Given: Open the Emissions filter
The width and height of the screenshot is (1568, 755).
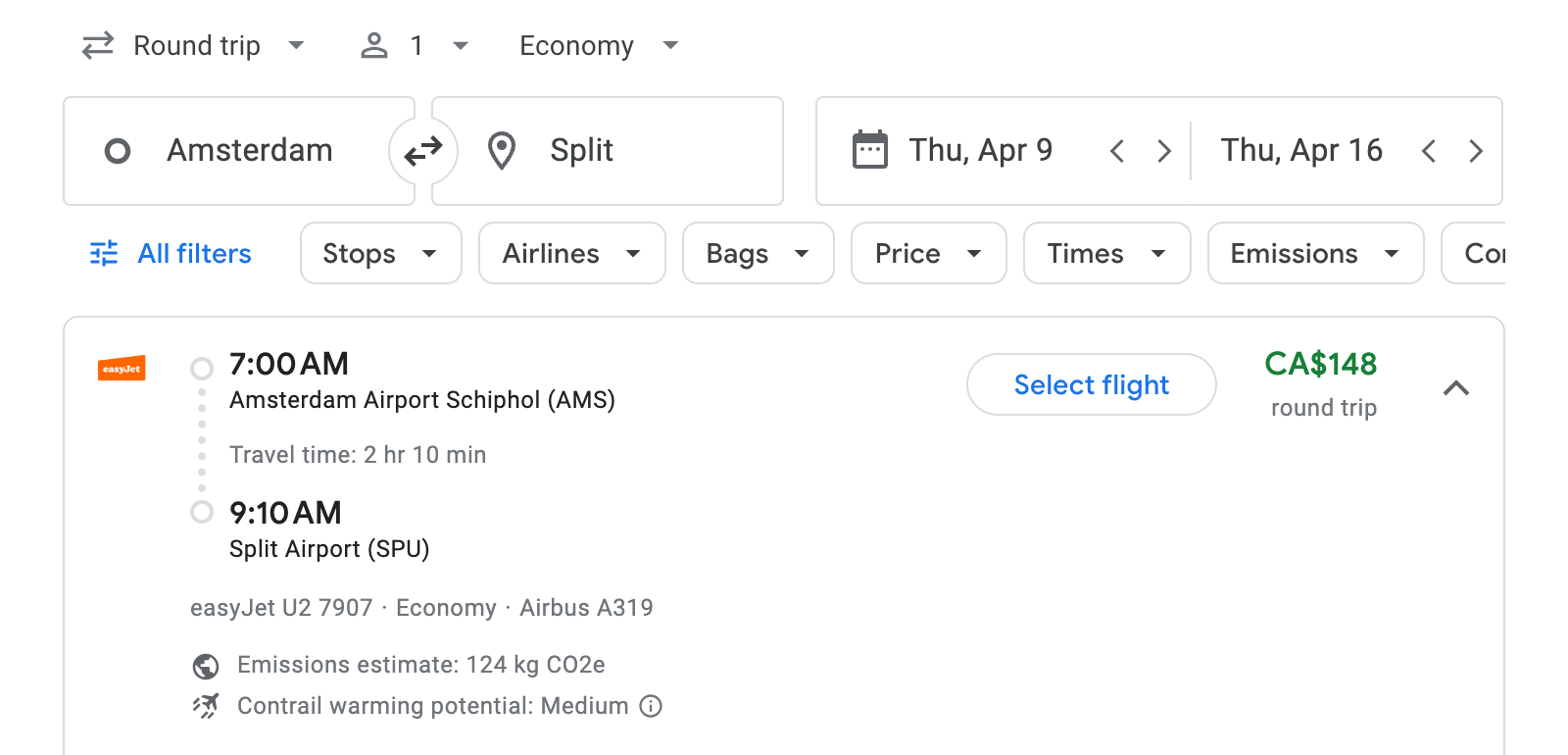Looking at the screenshot, I should pyautogui.click(x=1314, y=253).
